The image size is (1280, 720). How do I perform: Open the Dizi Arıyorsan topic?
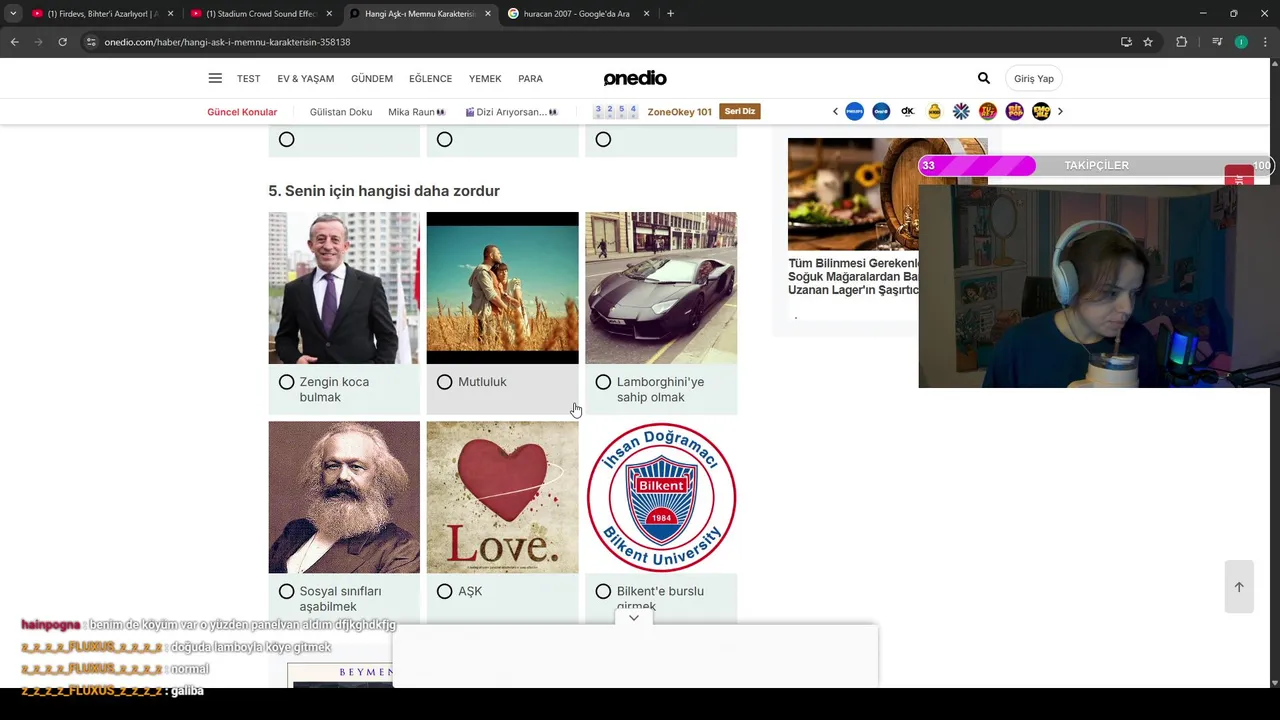[511, 112]
